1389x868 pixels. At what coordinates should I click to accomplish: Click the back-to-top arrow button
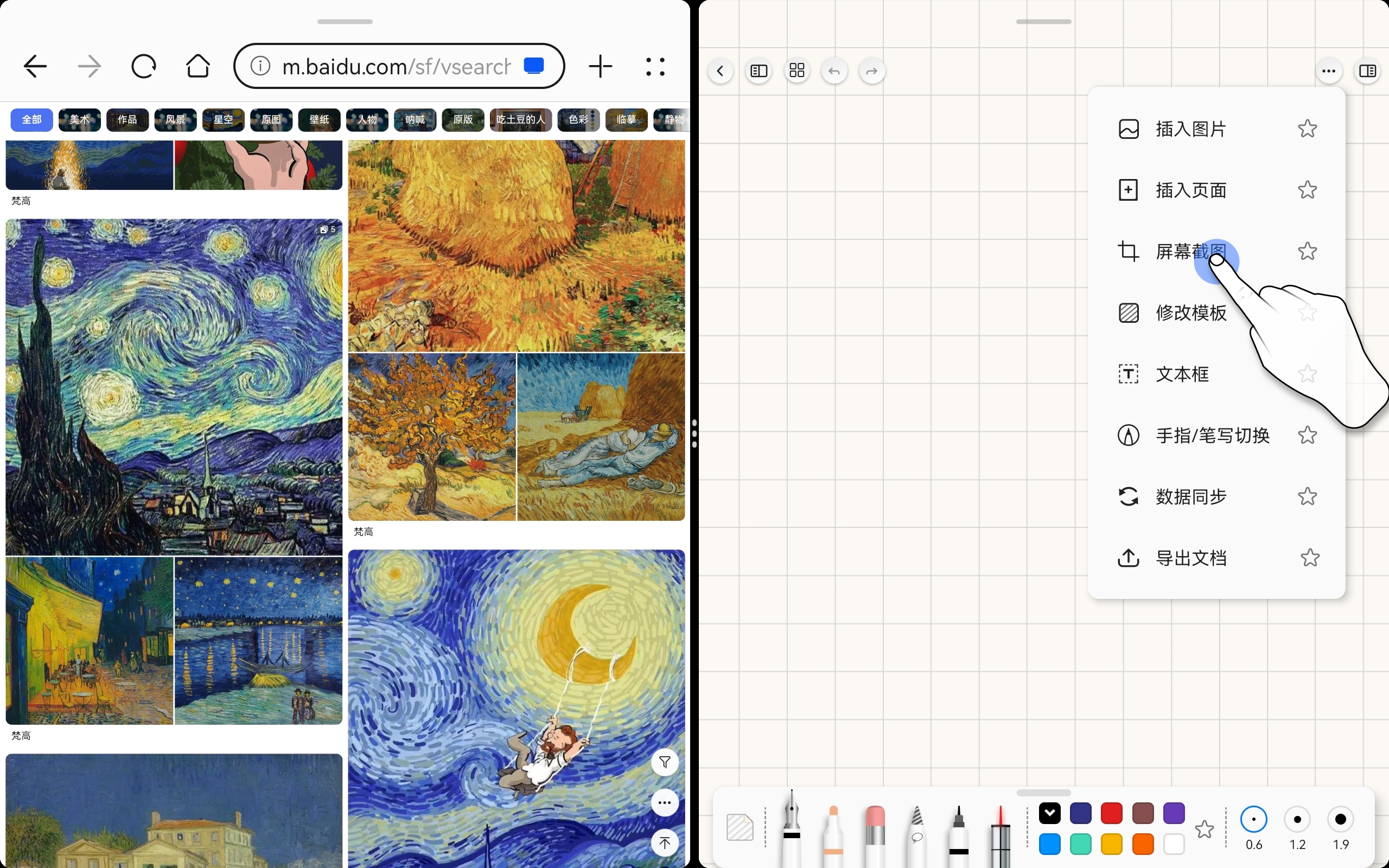tap(665, 843)
